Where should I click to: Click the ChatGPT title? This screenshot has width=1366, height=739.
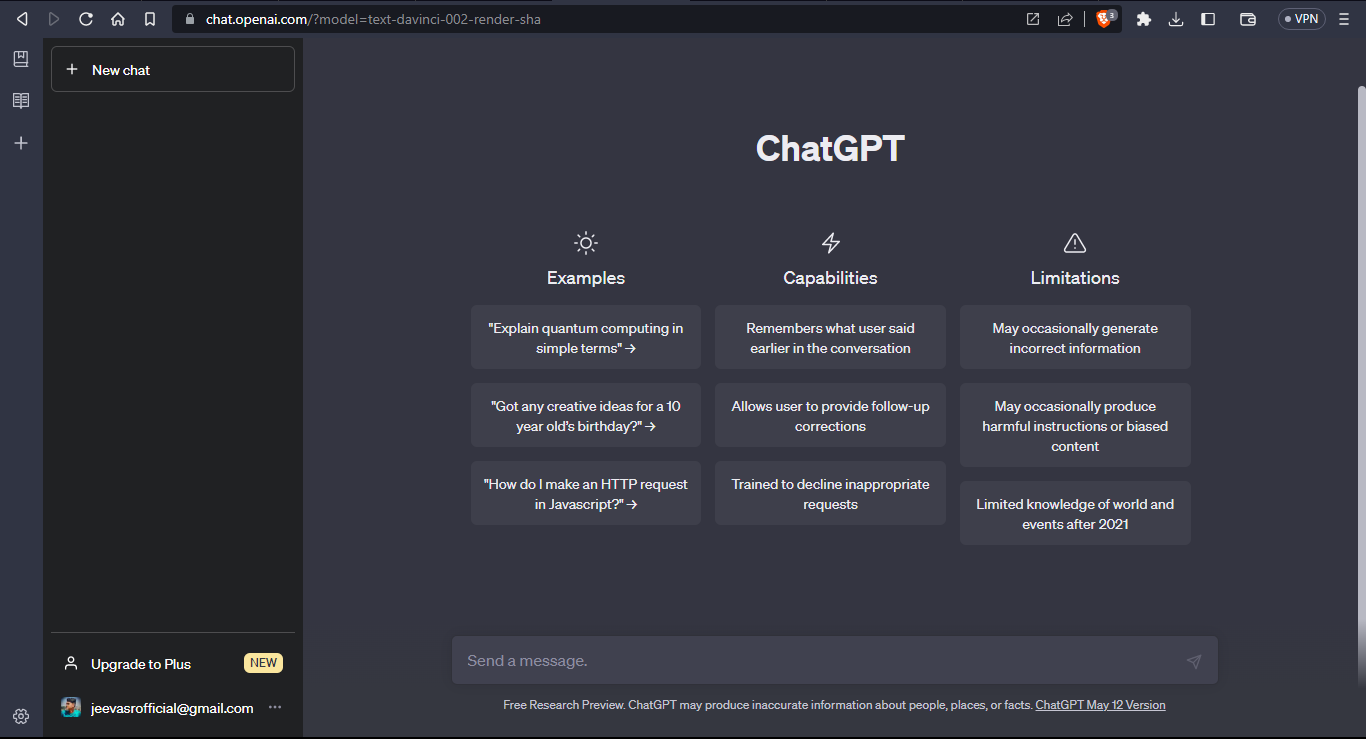point(830,149)
